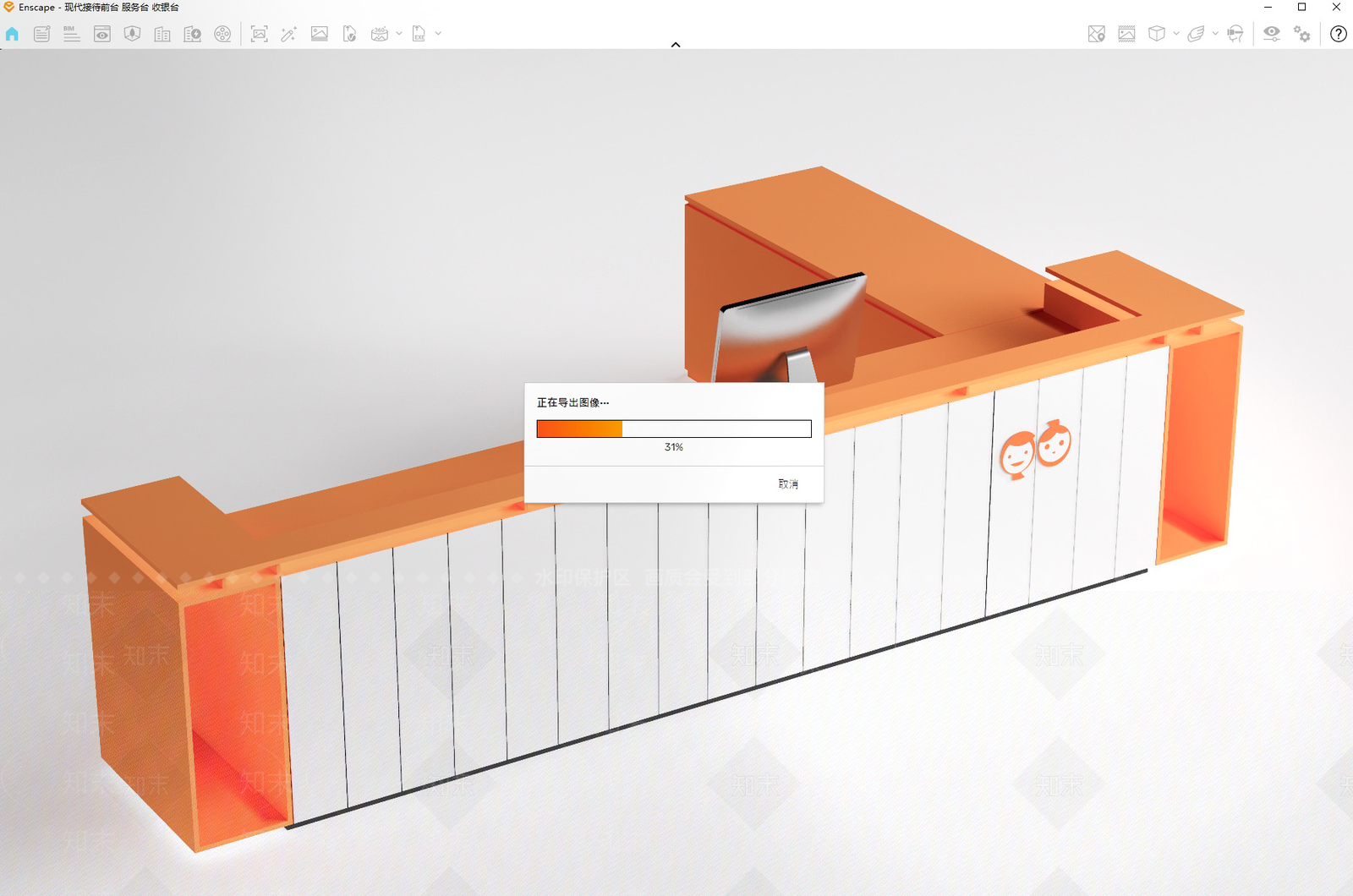1353x896 pixels.
Task: Click the orange export progress bar
Action: click(674, 429)
